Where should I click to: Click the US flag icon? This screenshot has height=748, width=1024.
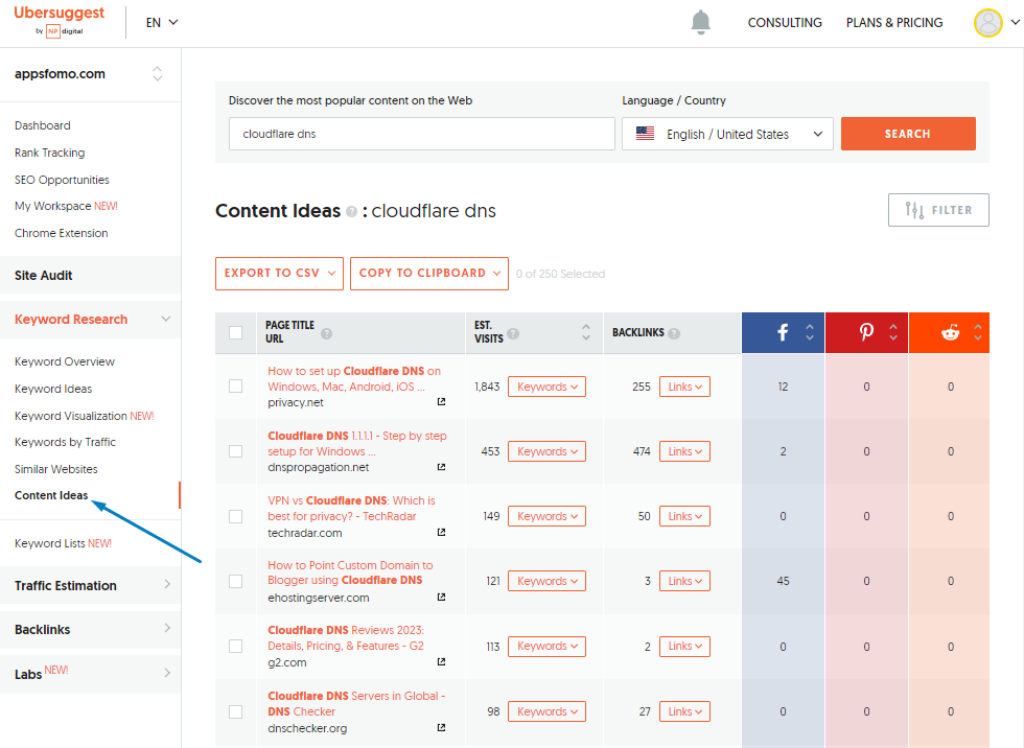coord(645,133)
